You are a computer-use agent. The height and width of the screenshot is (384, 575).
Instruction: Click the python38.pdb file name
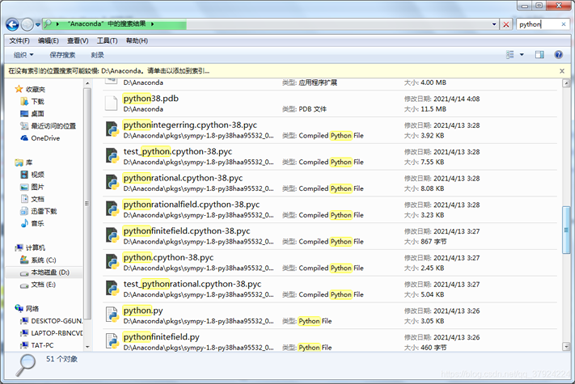tap(151, 99)
